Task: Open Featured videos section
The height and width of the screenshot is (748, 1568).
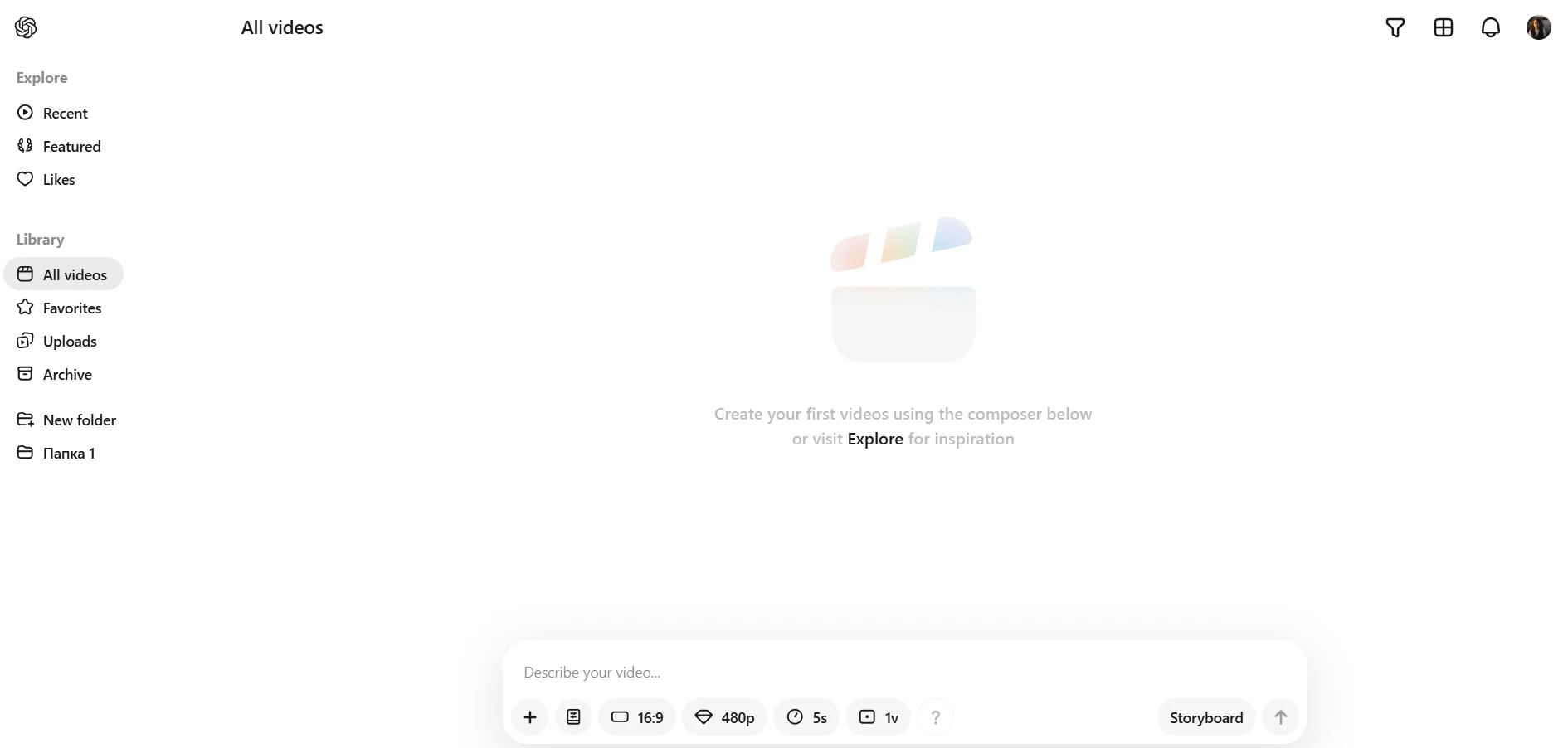Action: (59, 146)
